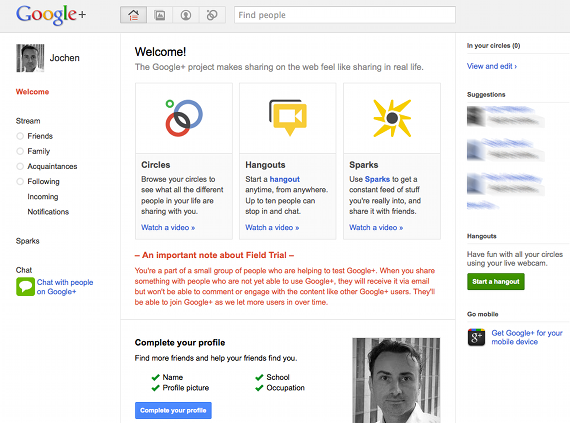This screenshot has height=423, width=570.
Task: Click the green chat bubble icon
Action: [x=25, y=287]
